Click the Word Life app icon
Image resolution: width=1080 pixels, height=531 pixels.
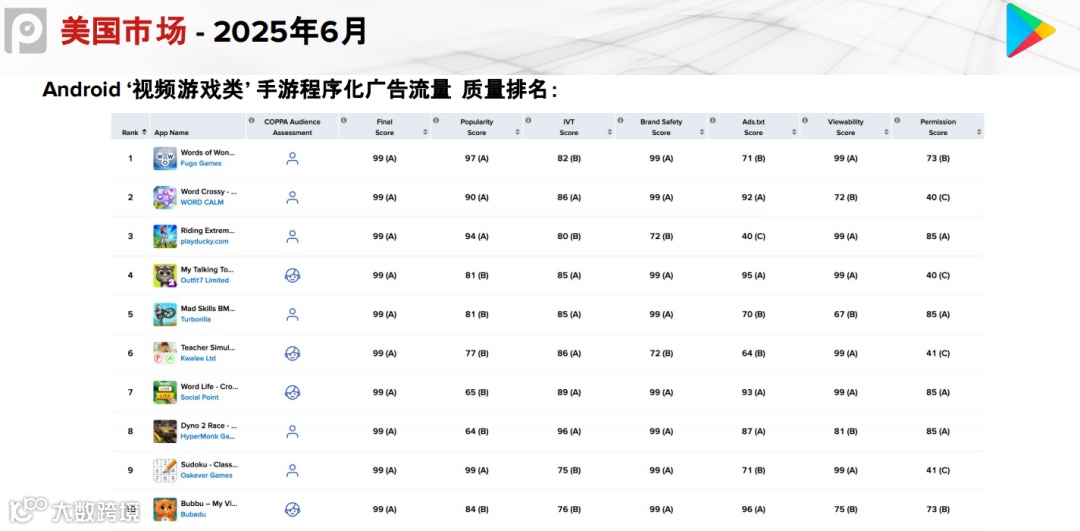(165, 393)
